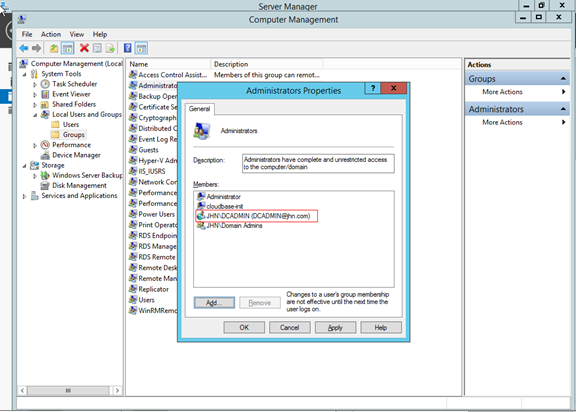The width and height of the screenshot is (580, 412).
Task: Collapse the Groups section in Actions pane
Action: point(563,78)
